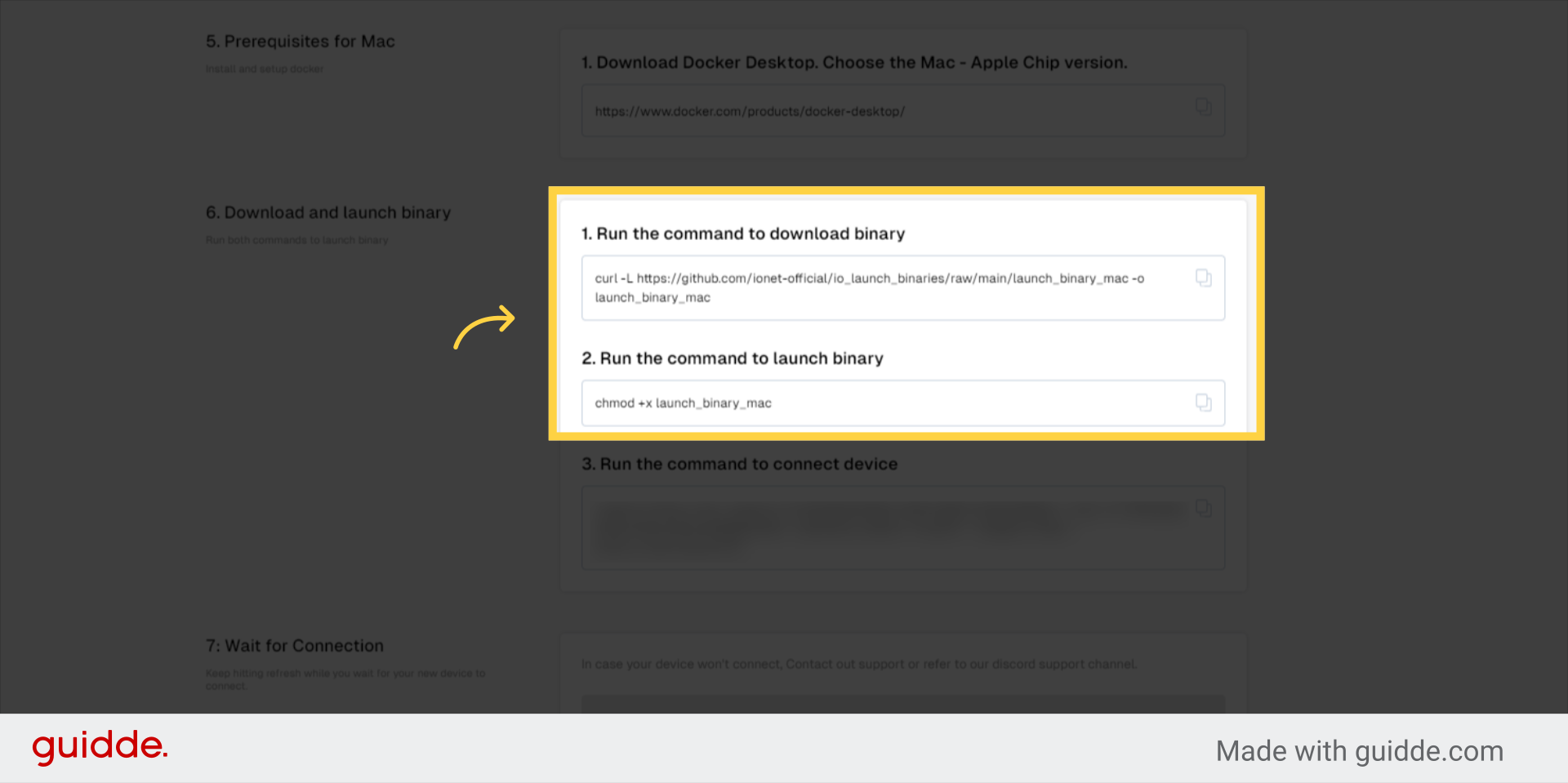The height and width of the screenshot is (783, 1568).
Task: Click the blurred connect device command box
Action: coord(903,528)
